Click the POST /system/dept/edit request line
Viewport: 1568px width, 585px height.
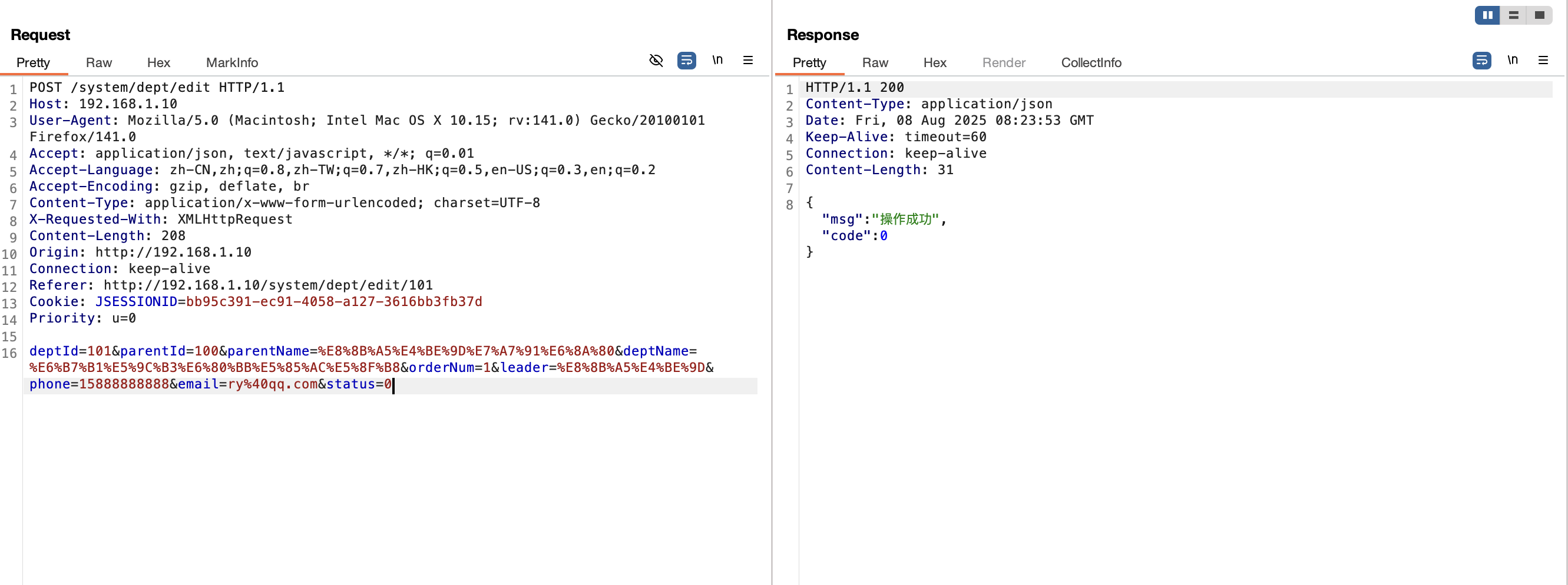point(157,88)
